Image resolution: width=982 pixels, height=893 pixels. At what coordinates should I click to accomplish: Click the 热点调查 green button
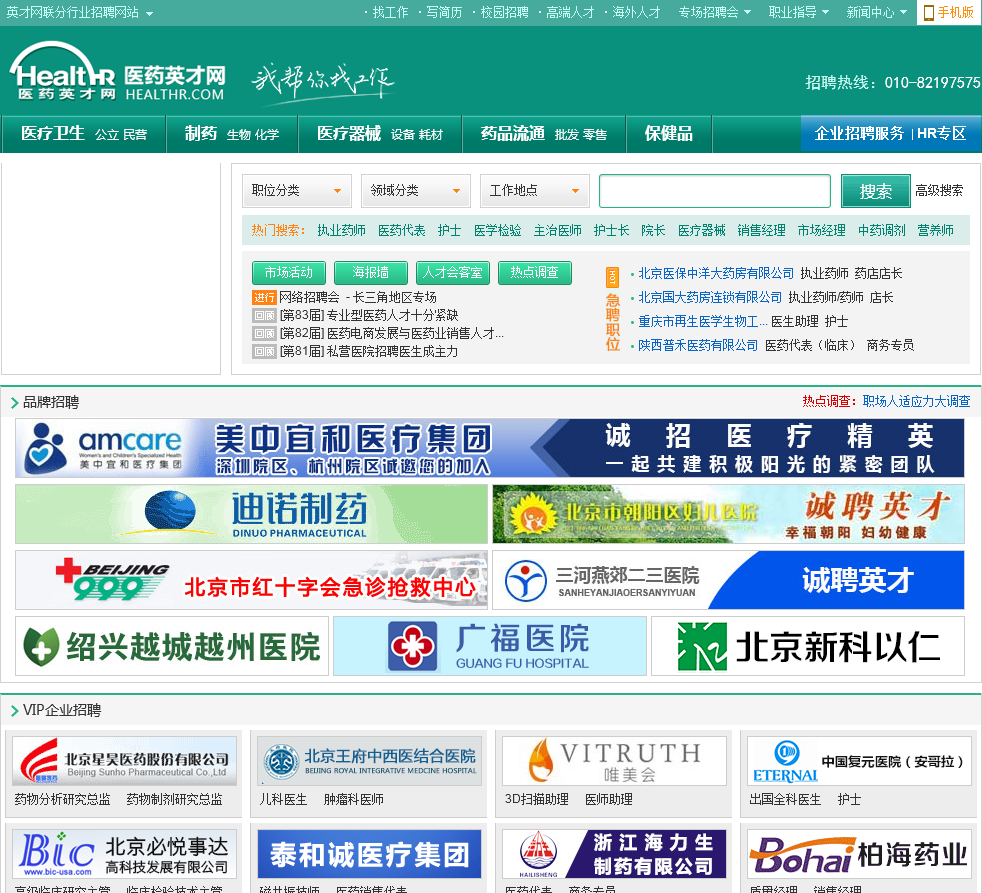coord(535,272)
